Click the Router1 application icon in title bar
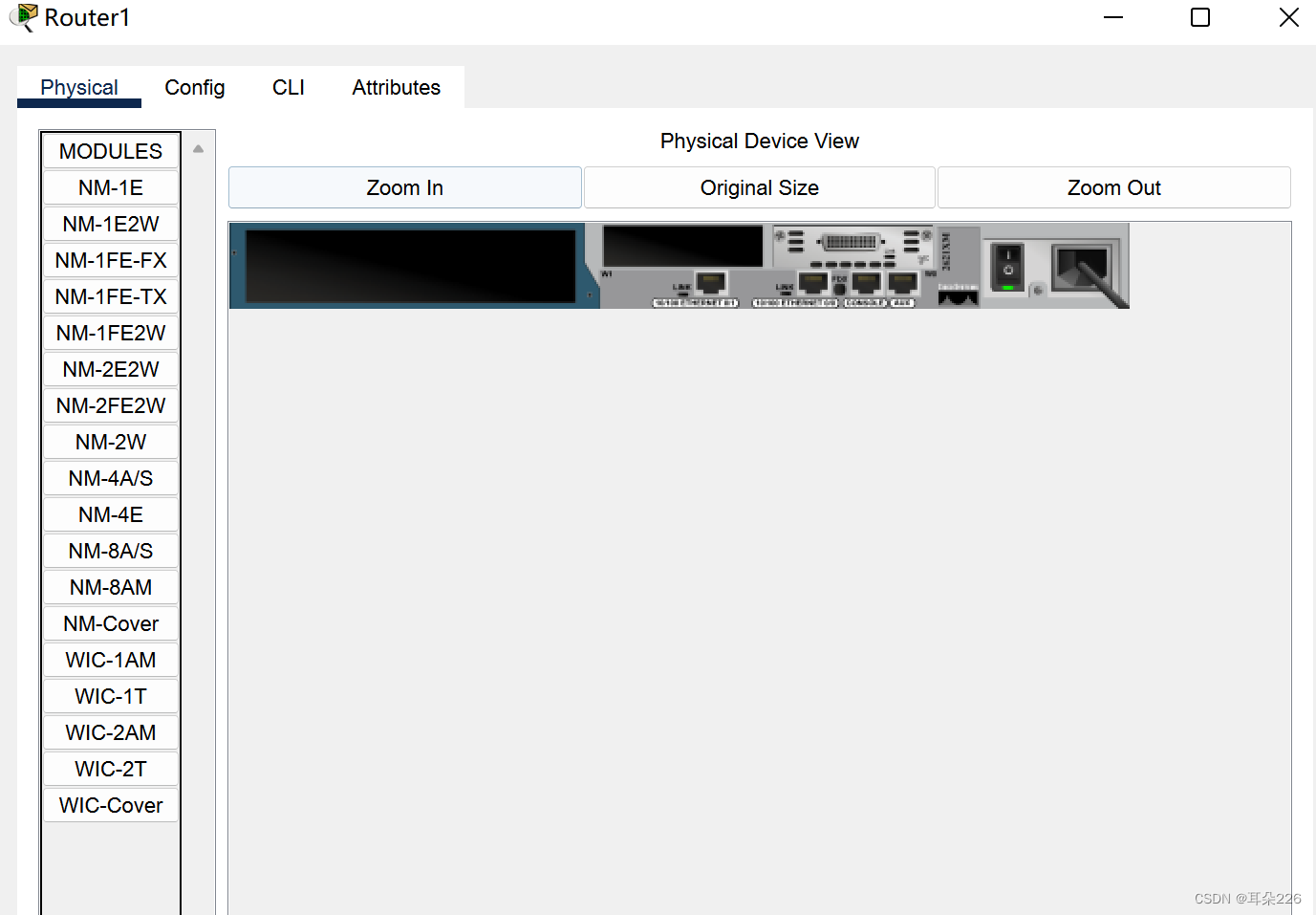1316x915 pixels. [x=23, y=17]
